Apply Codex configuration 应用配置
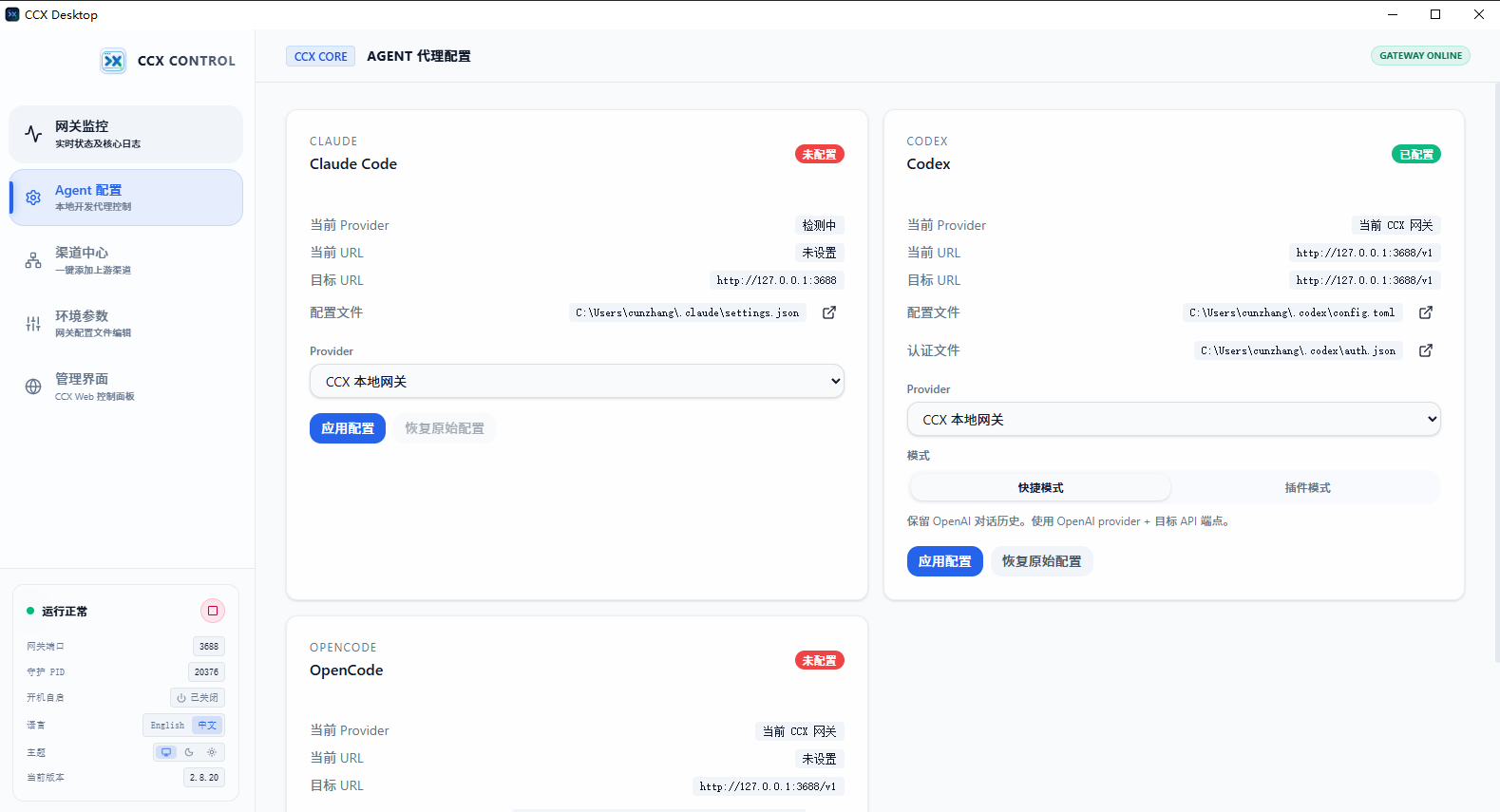 click(944, 561)
